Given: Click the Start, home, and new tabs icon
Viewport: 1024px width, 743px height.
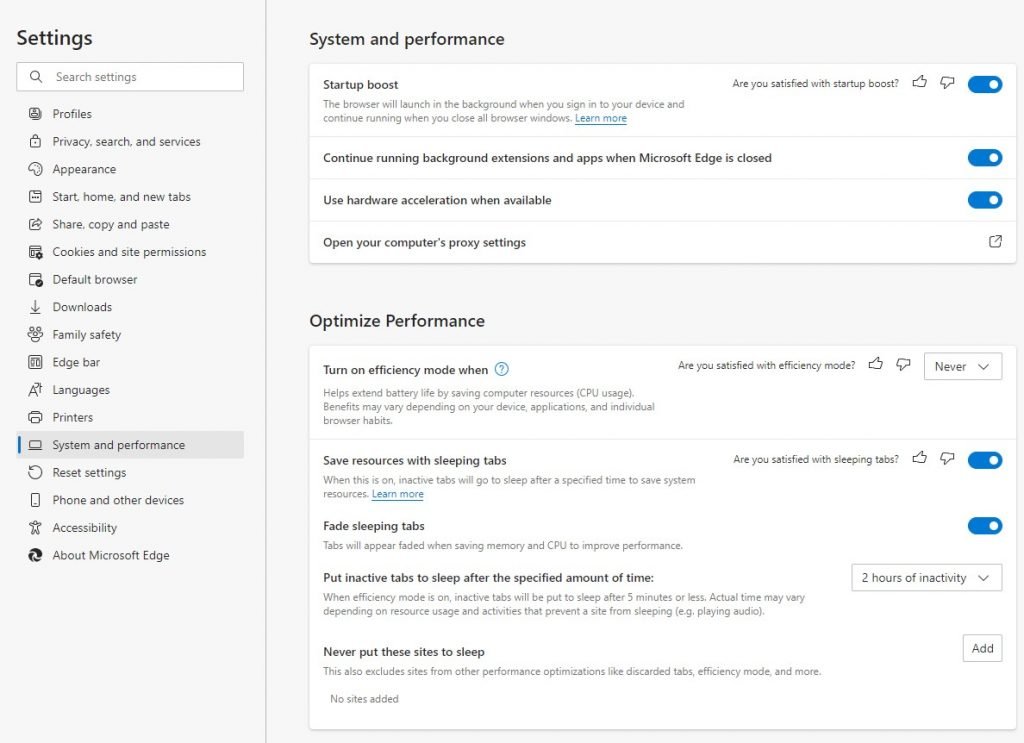Looking at the screenshot, I should point(35,197).
